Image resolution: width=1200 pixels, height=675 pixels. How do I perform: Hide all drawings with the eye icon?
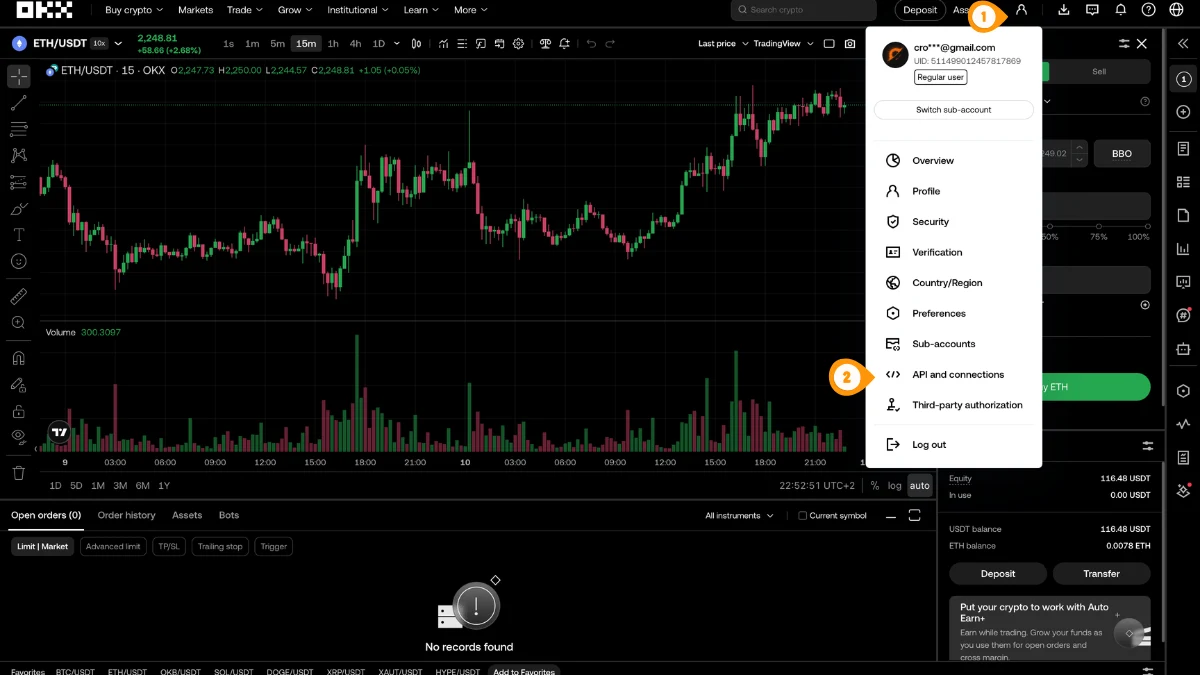18,436
